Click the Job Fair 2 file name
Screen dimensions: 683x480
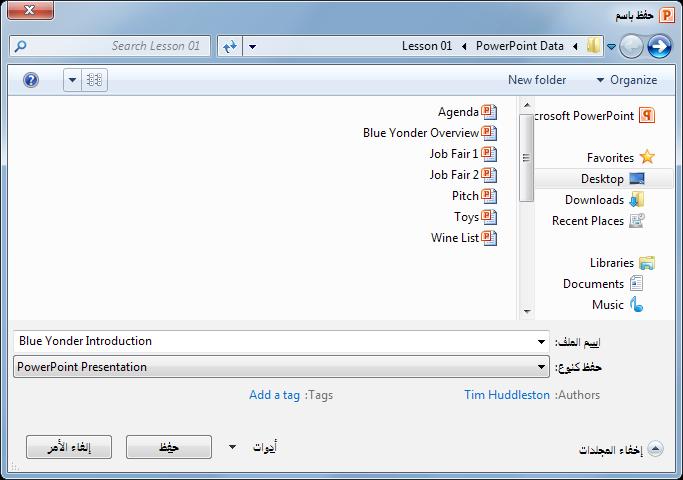(454, 175)
